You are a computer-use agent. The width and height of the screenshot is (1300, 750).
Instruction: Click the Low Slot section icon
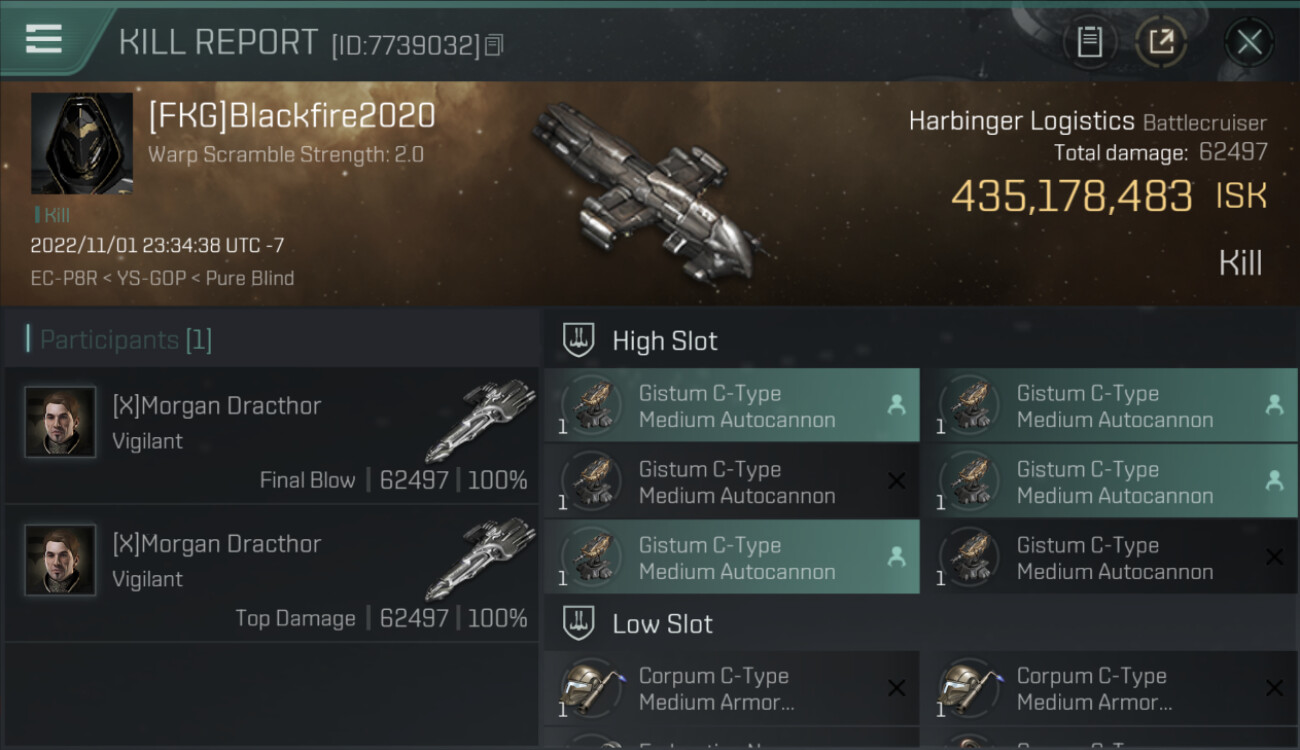[579, 624]
